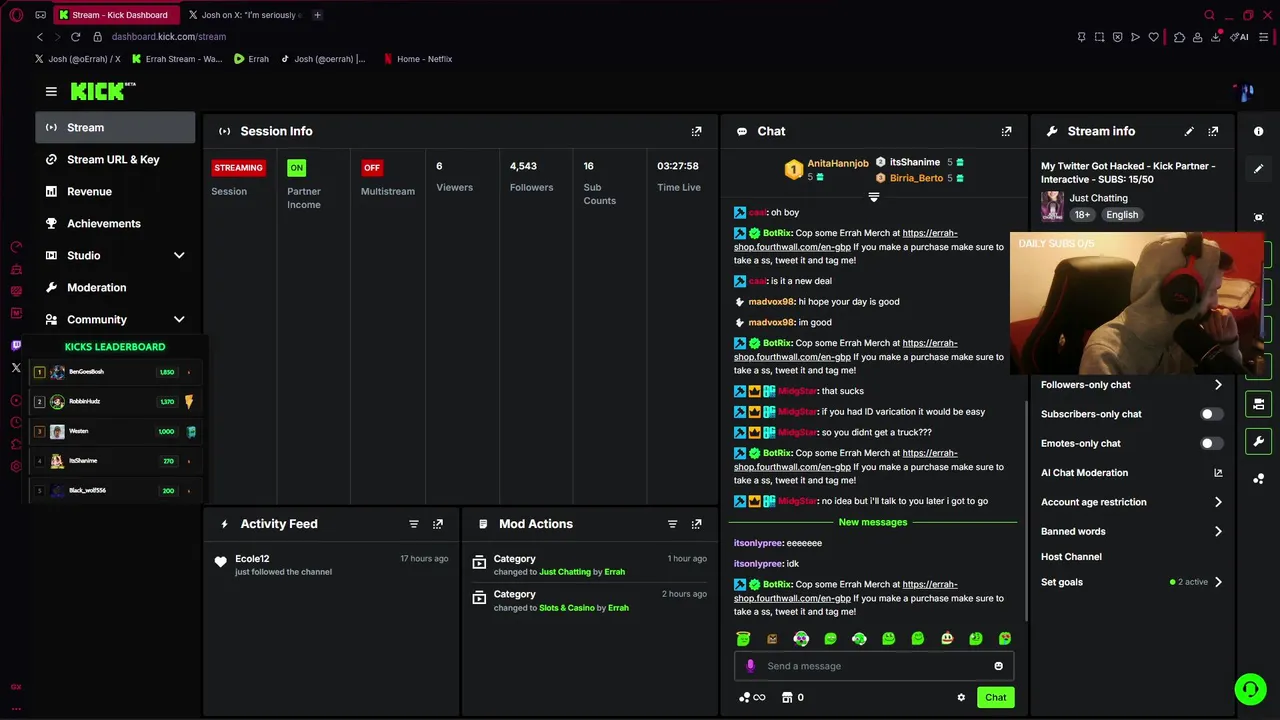
Task: Click the Just Chatting category thumbnail
Action: tap(1052, 206)
